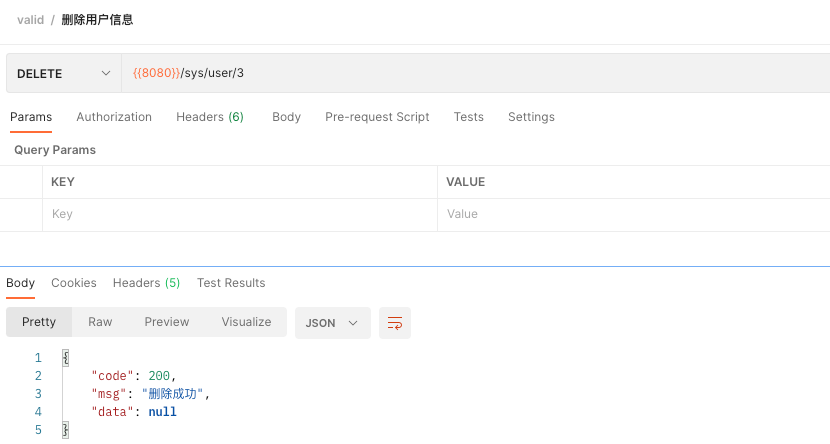The image size is (830, 444).
Task: Switch response view to Raw
Action: pos(100,322)
